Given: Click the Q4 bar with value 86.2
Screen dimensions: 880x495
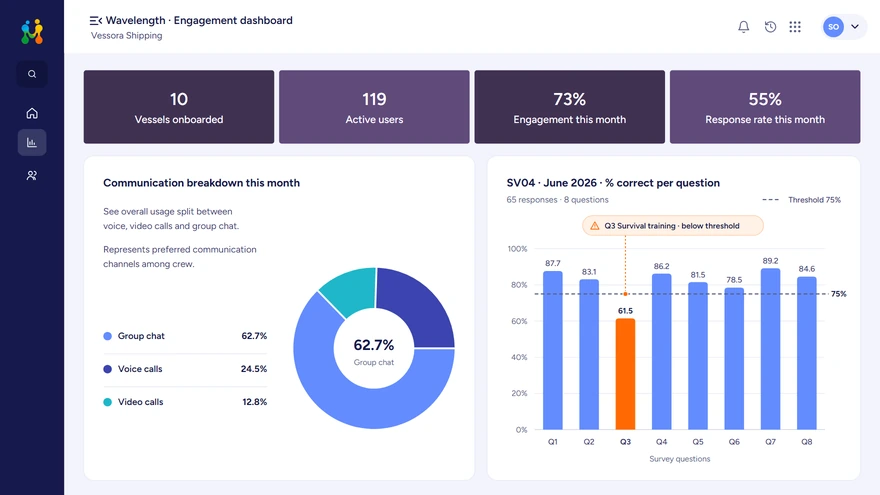Looking at the screenshot, I should (x=662, y=352).
